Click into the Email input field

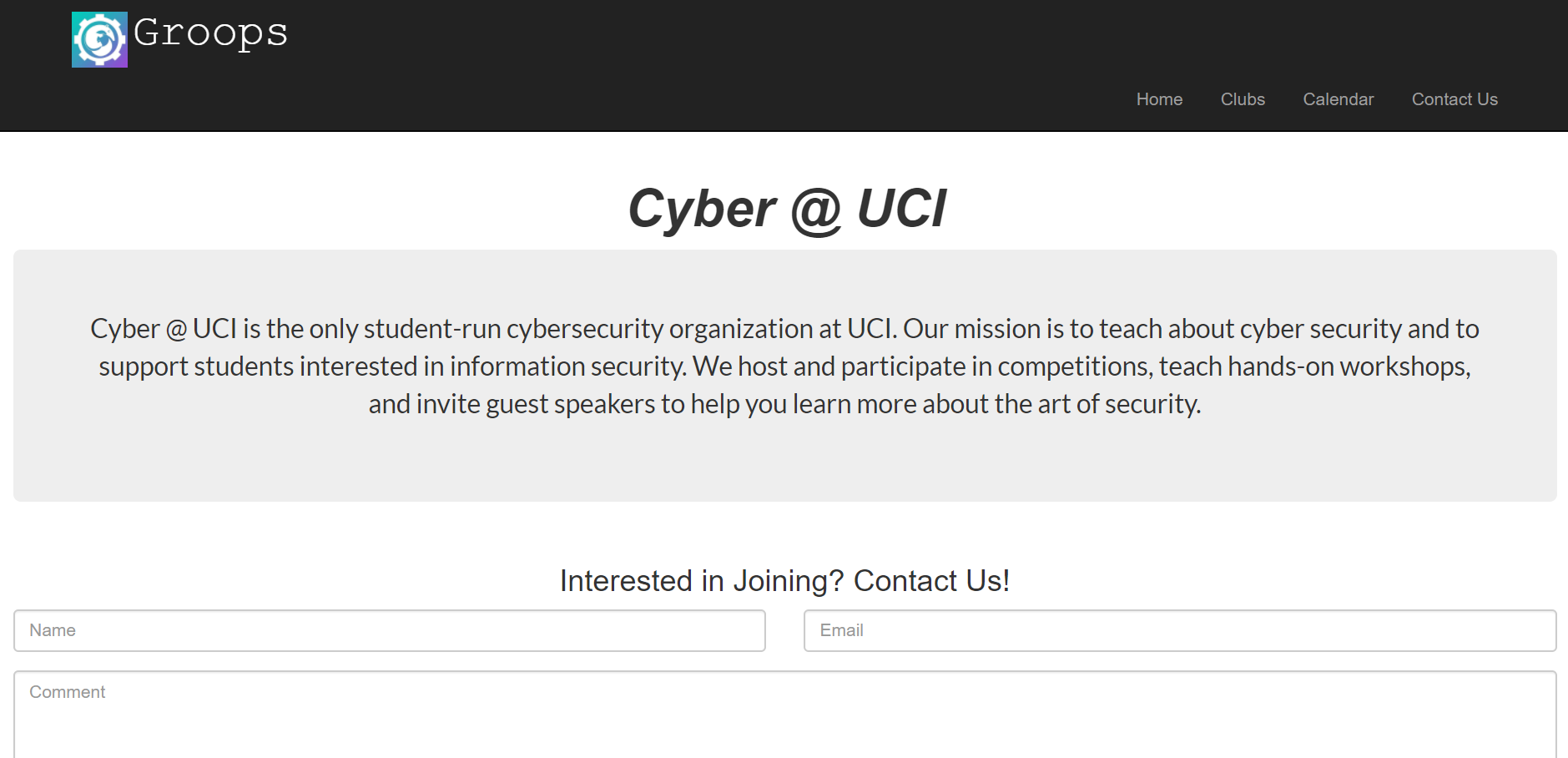point(1179,630)
